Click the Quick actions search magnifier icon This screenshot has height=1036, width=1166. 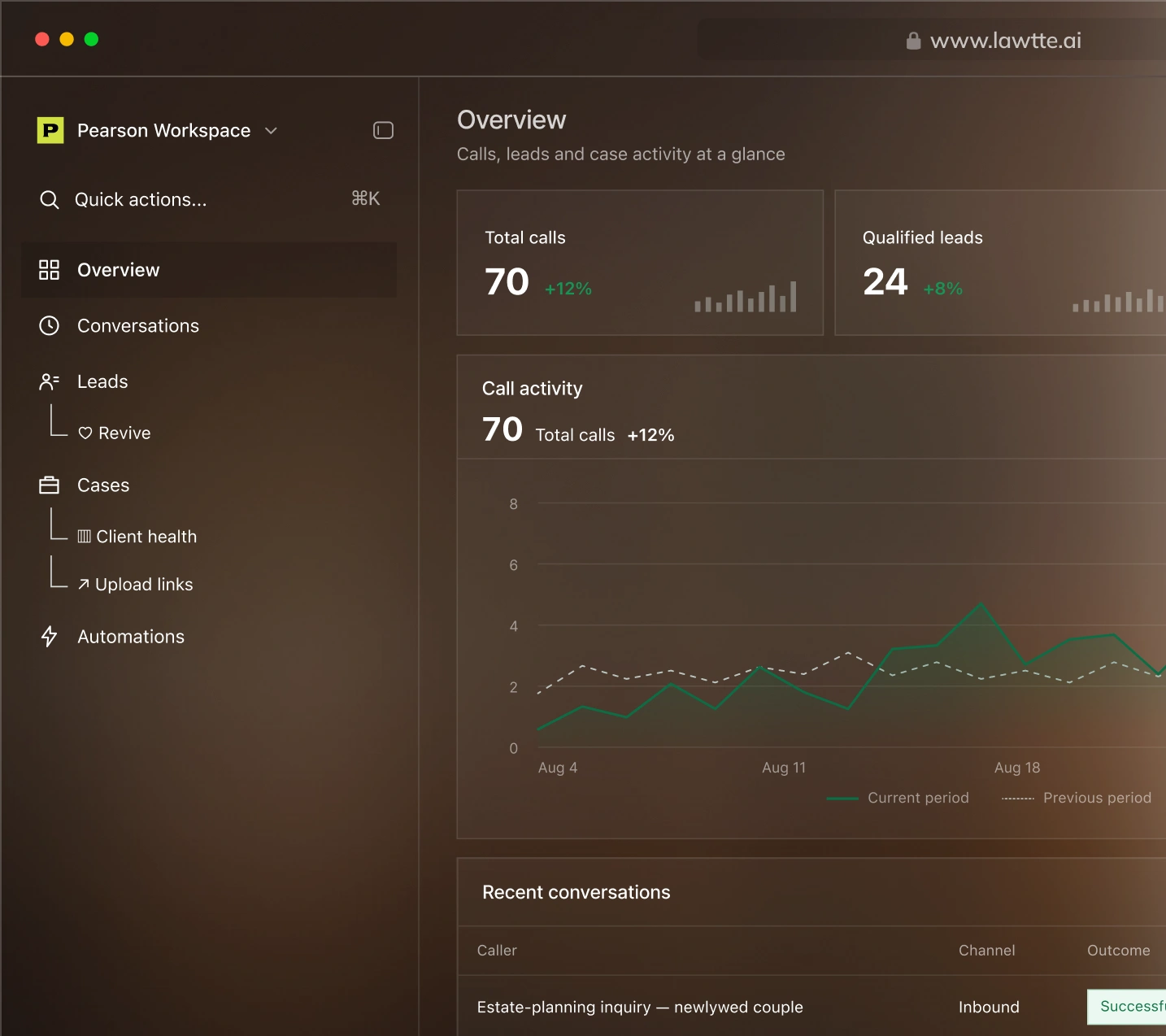click(x=50, y=199)
